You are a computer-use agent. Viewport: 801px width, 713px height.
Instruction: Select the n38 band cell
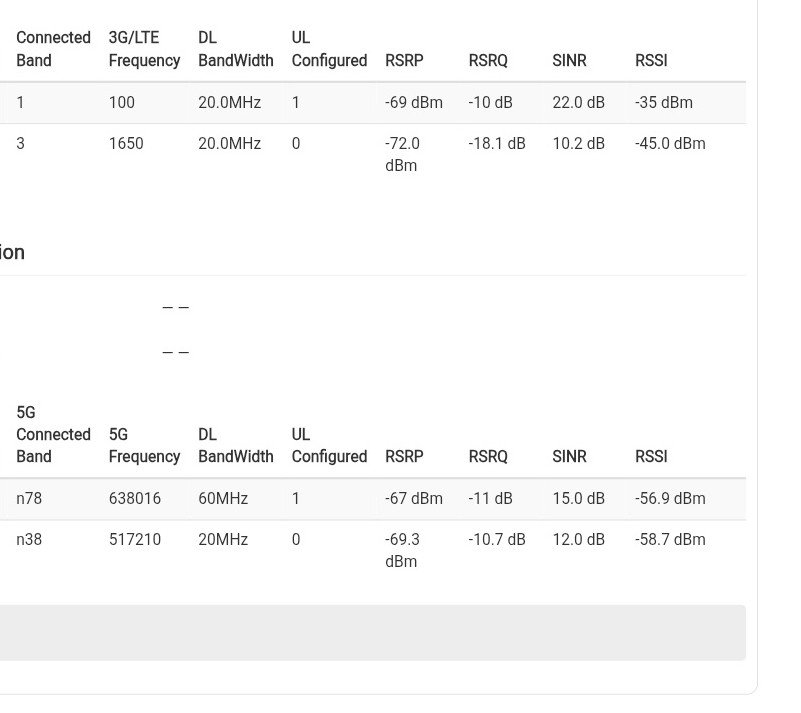click(x=29, y=539)
